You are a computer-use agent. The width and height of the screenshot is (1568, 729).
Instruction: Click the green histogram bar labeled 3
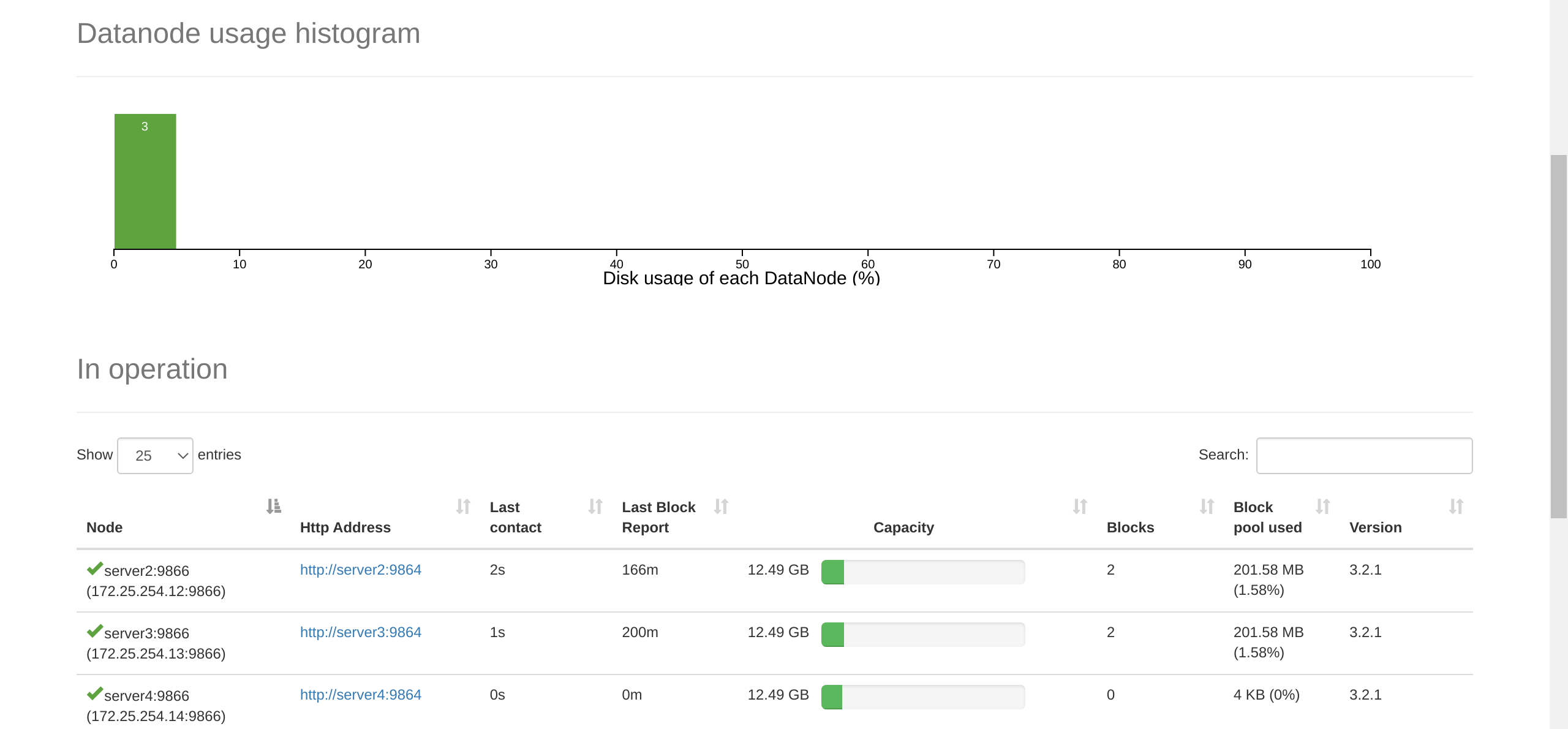coord(145,181)
